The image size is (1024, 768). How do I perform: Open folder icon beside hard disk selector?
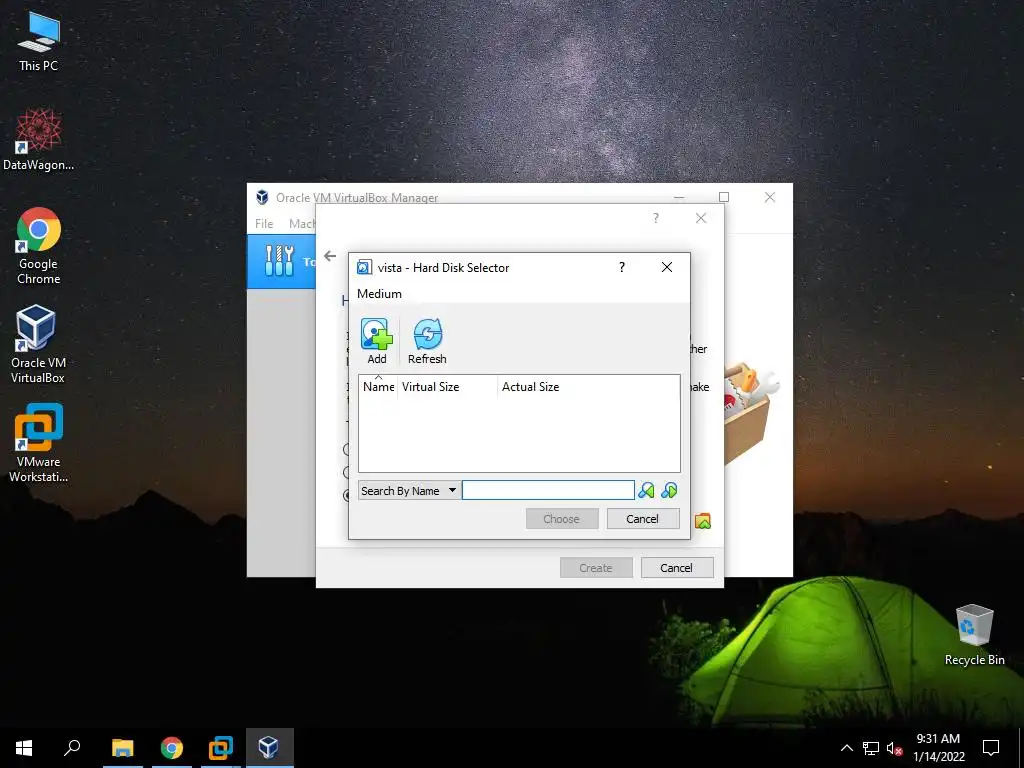pyautogui.click(x=703, y=521)
